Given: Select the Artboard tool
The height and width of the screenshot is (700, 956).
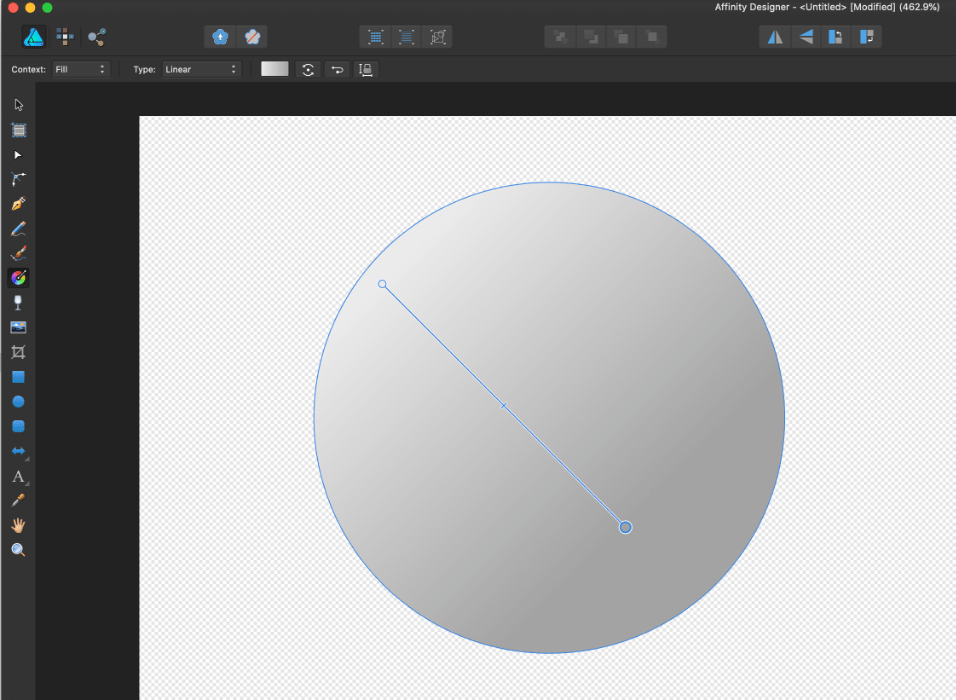Looking at the screenshot, I should (x=18, y=130).
